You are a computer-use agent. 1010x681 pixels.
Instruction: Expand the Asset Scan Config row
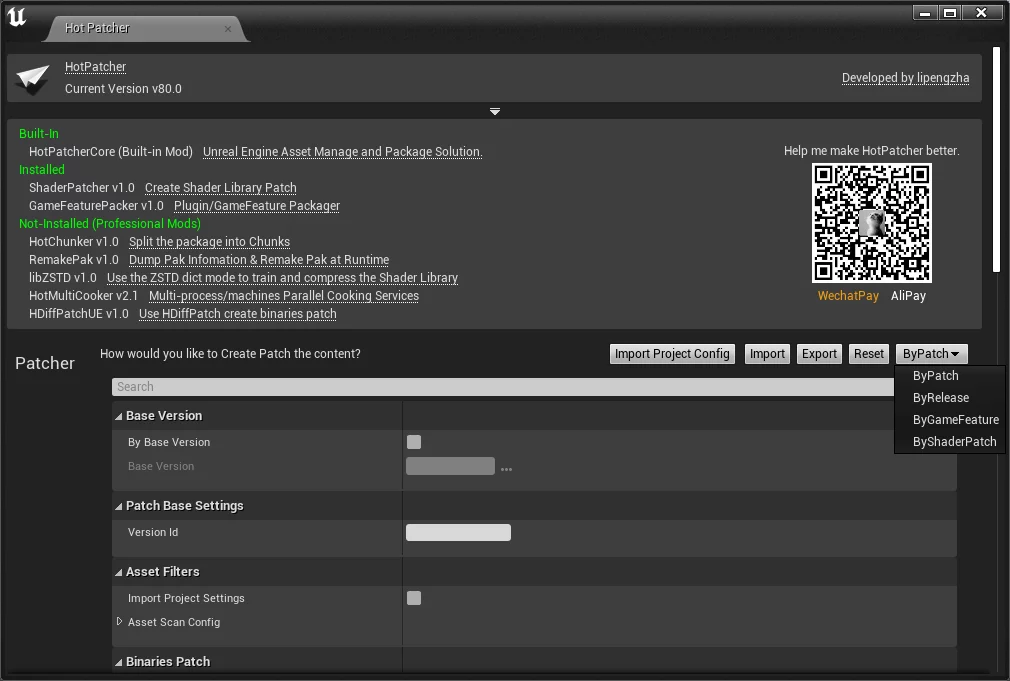(120, 622)
